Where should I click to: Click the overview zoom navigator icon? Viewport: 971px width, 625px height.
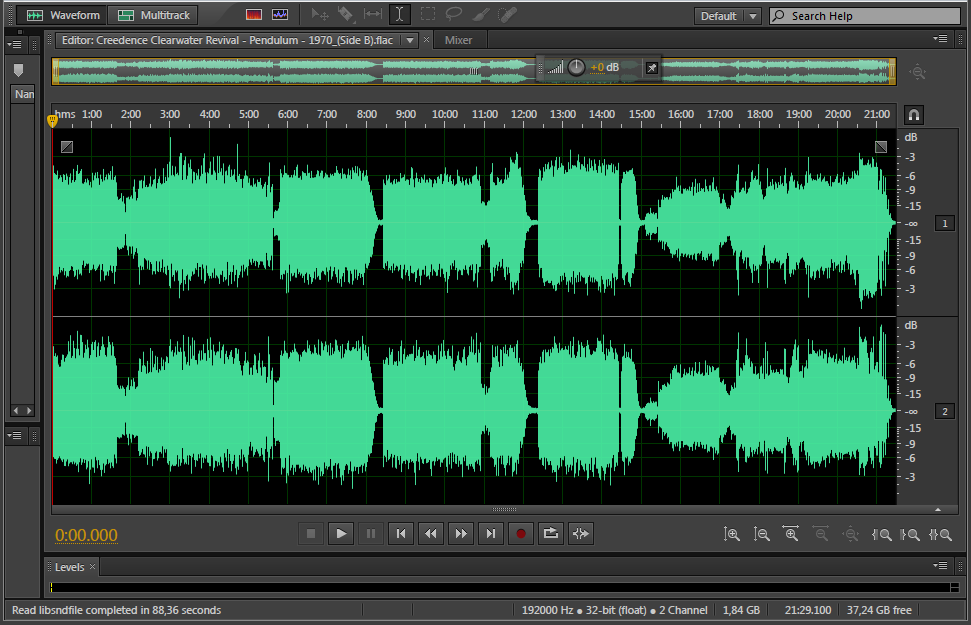point(917,72)
